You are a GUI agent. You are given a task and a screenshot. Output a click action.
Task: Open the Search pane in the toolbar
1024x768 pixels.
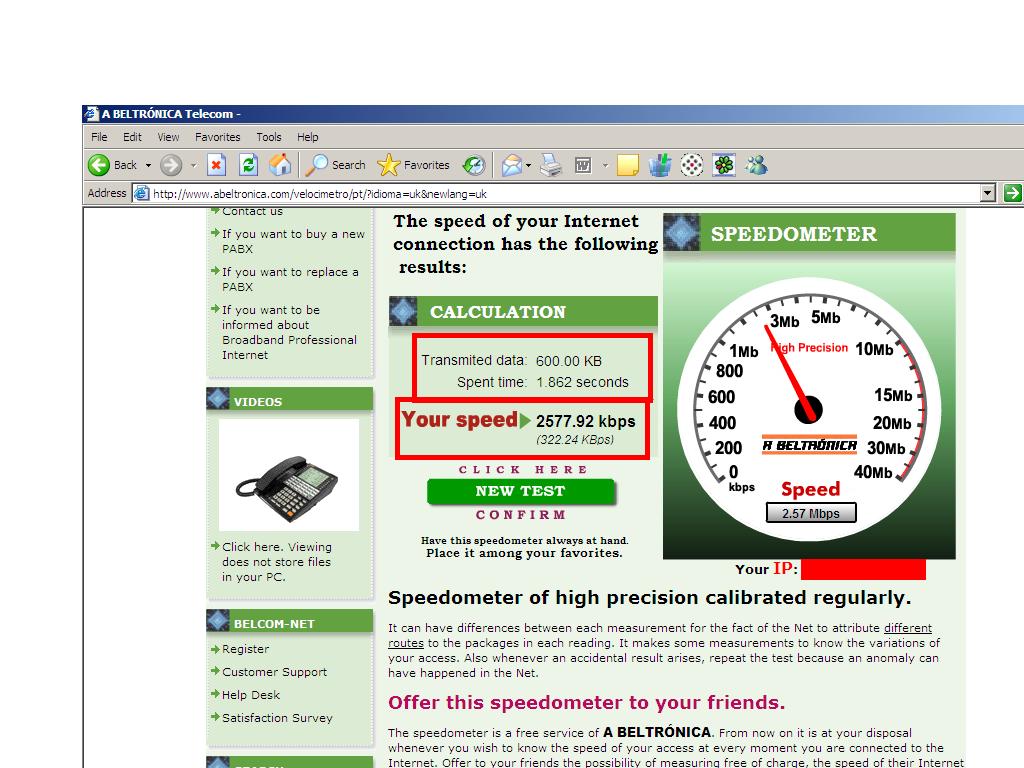pyautogui.click(x=336, y=165)
